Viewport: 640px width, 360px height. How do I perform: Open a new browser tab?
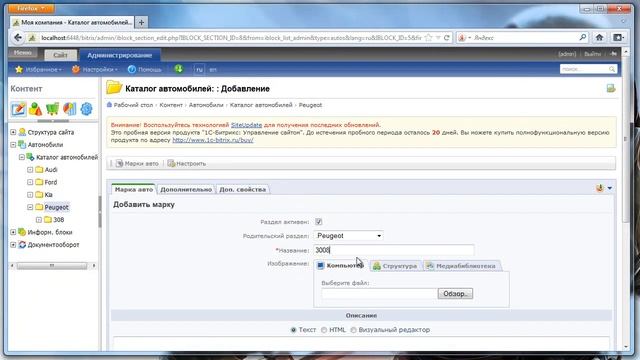point(141,22)
